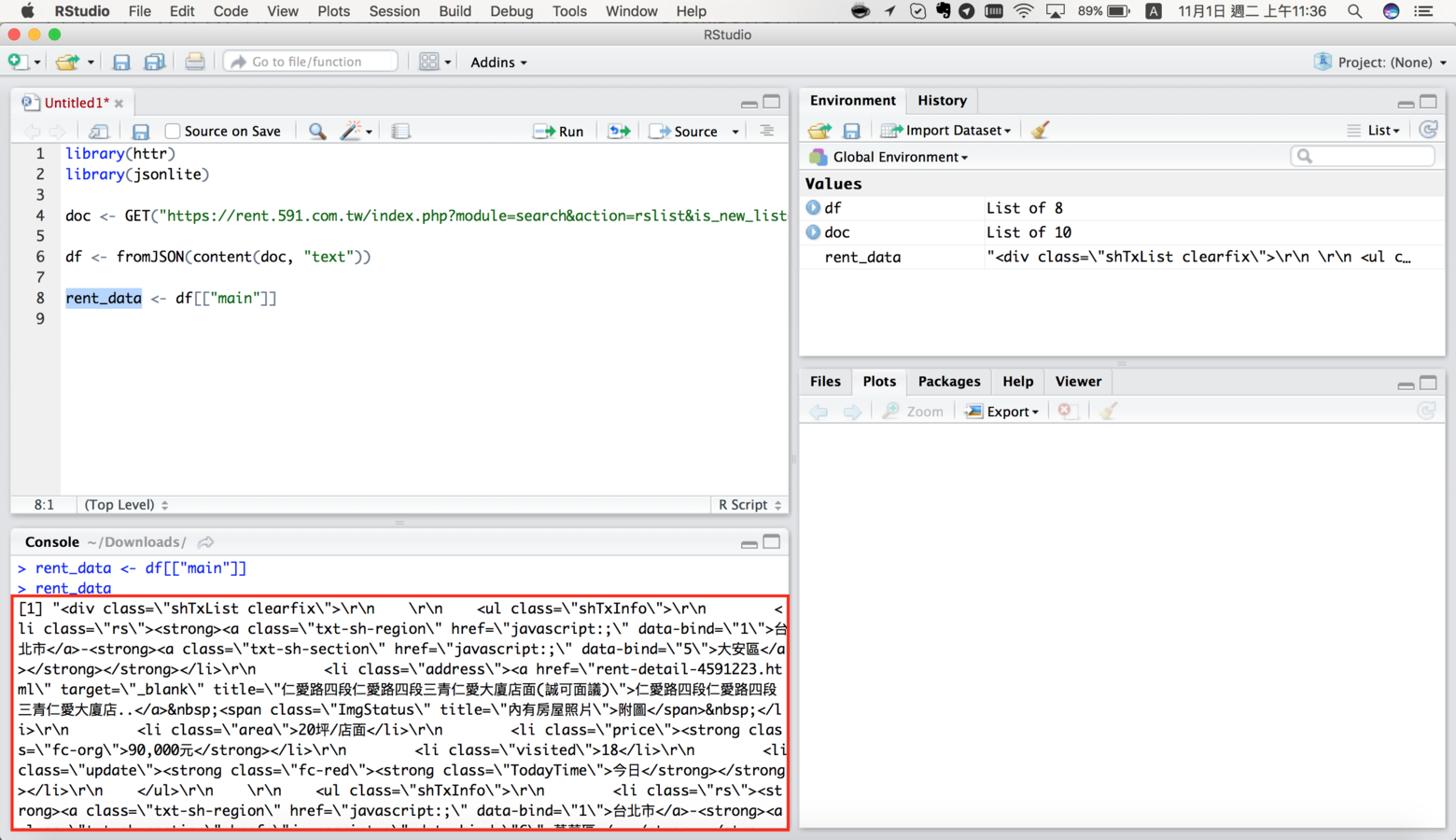1456x840 pixels.
Task: Open the Code menu
Action: [x=230, y=11]
